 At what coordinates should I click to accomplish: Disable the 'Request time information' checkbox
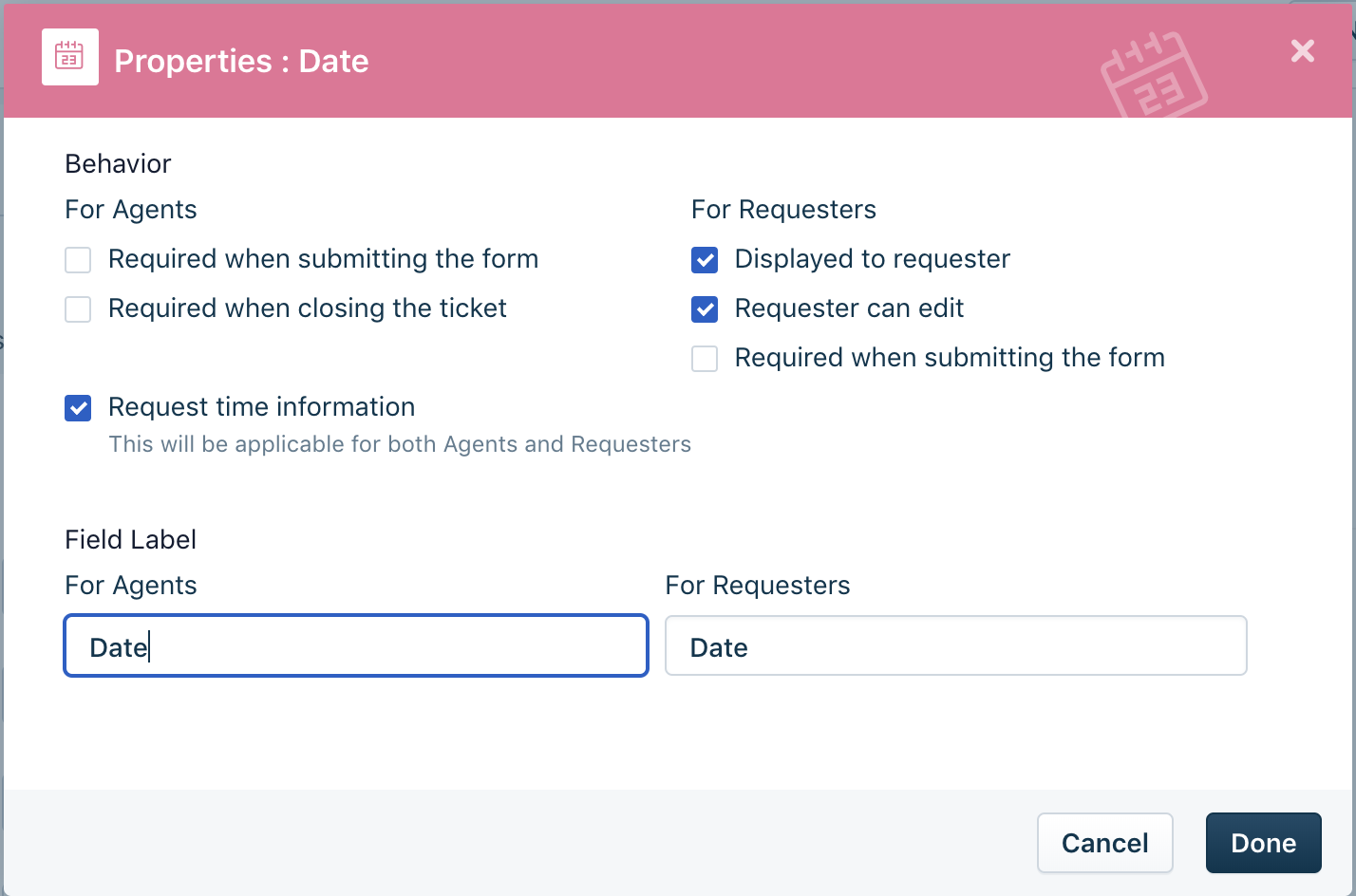(x=78, y=408)
